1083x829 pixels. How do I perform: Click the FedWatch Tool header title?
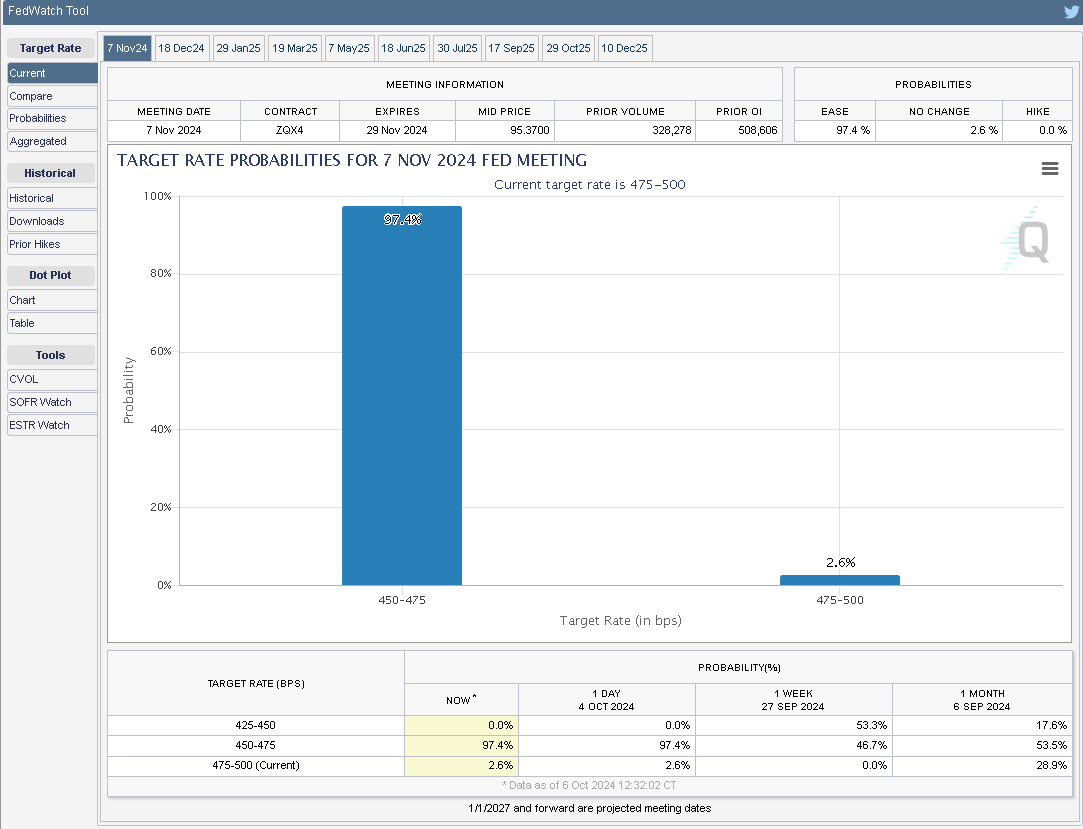pos(48,11)
